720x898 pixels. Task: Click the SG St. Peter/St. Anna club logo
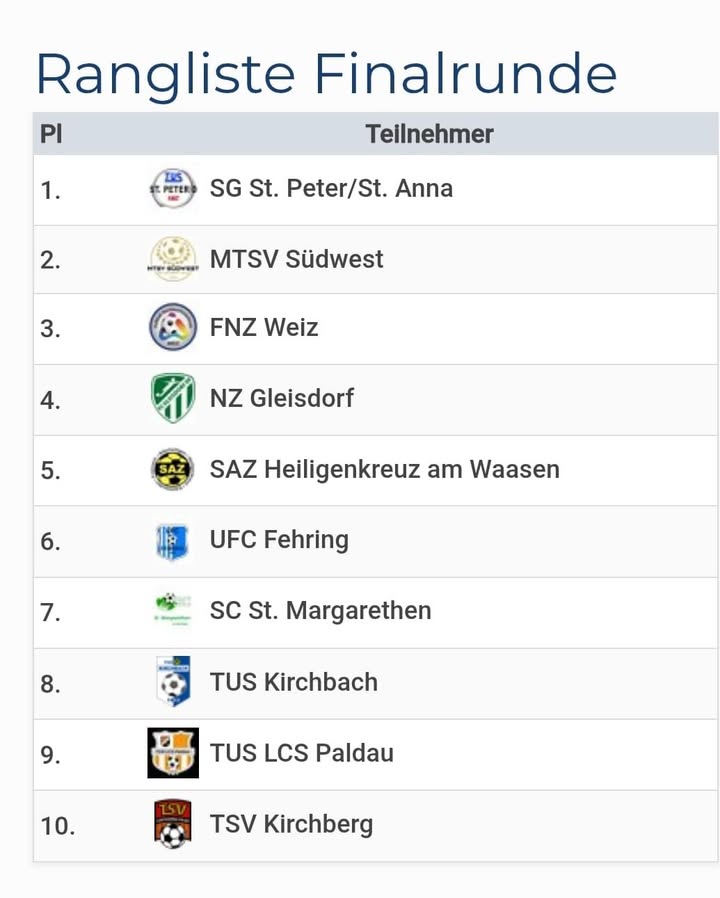(173, 188)
